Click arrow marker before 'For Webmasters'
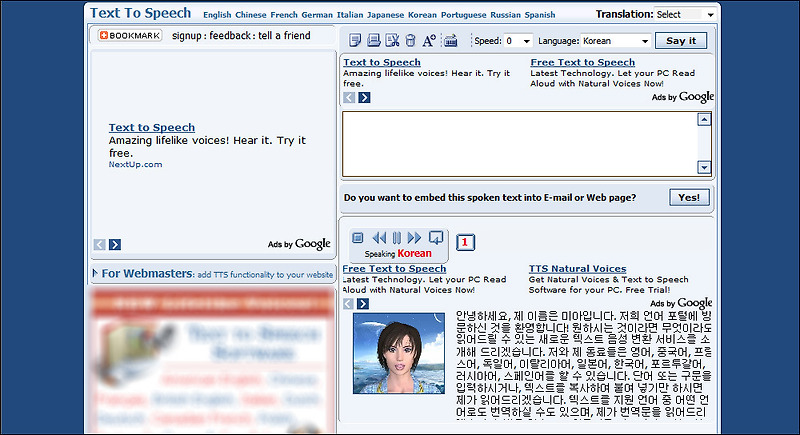Image resolution: width=800 pixels, height=435 pixels. (x=95, y=273)
